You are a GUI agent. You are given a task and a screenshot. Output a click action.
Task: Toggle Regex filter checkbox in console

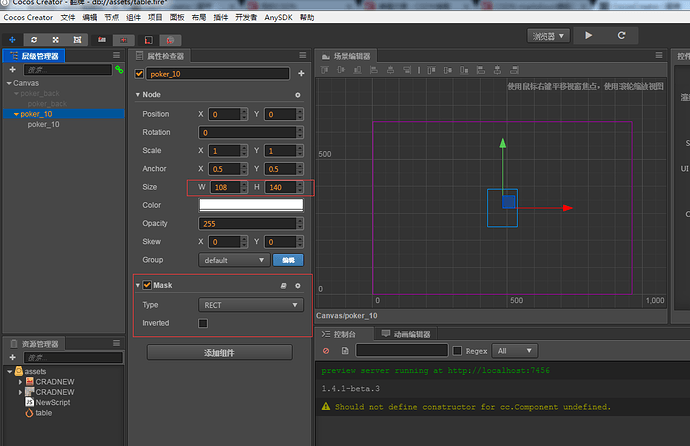tap(457, 351)
